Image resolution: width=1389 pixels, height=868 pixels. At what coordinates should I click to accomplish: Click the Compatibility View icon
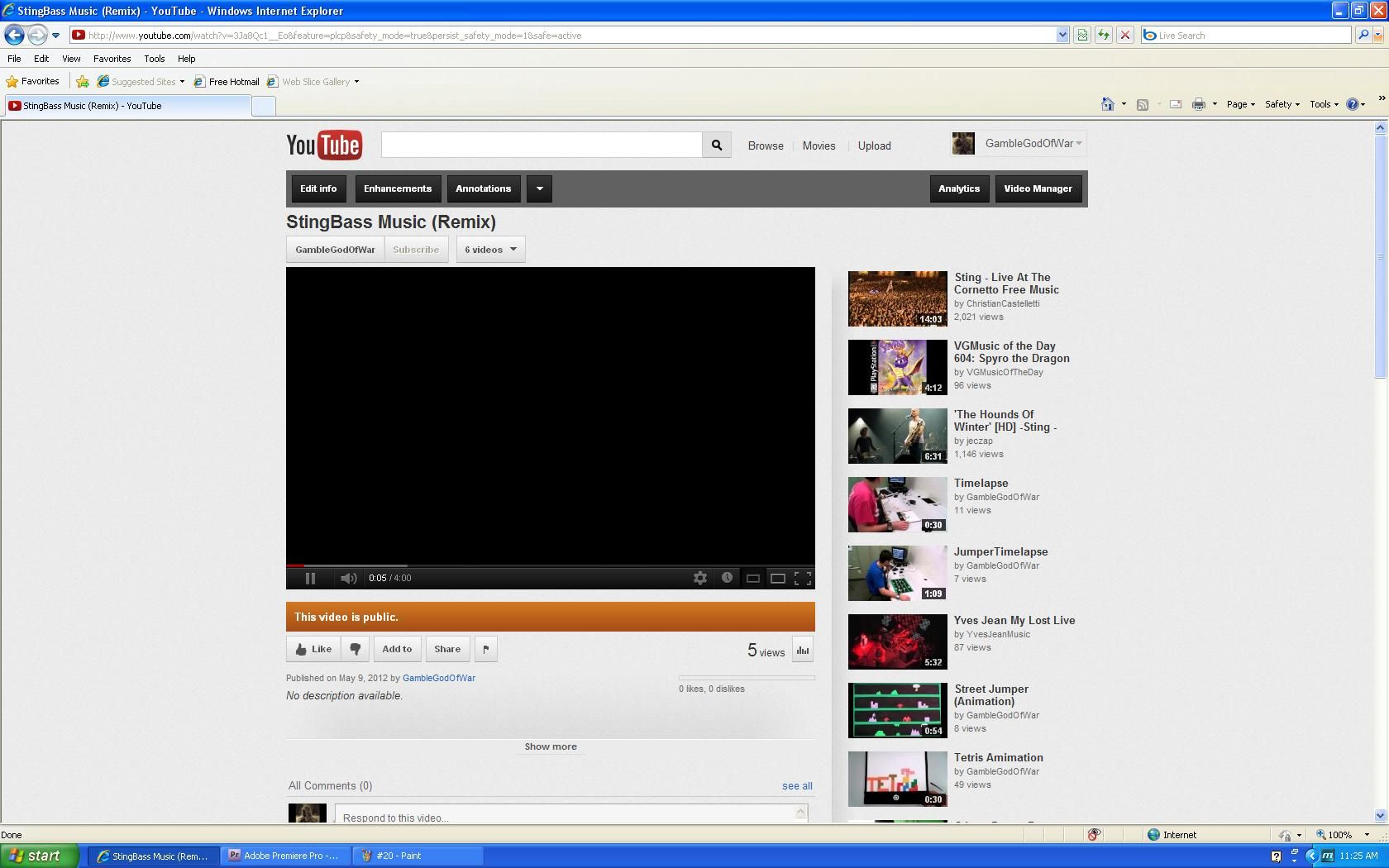1081,35
